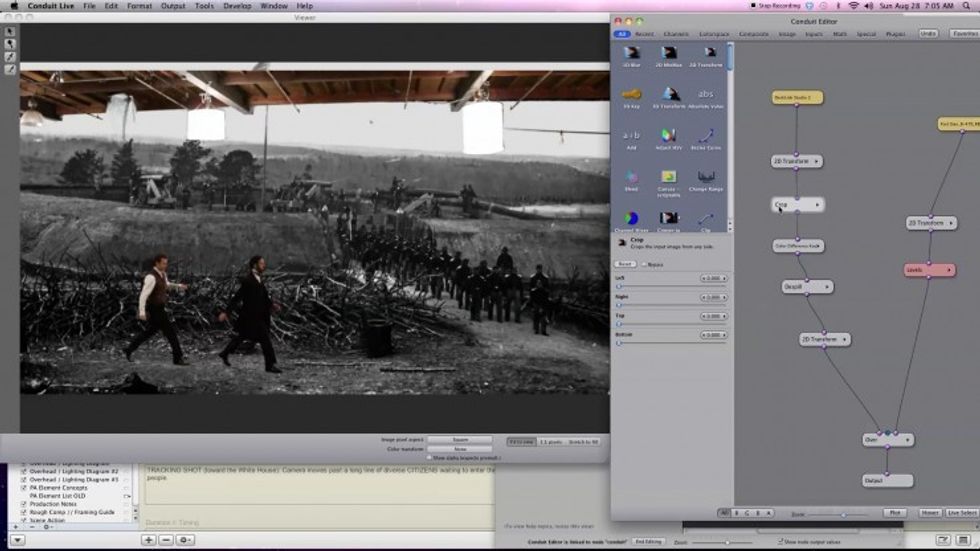
Task: Click the arrow tool in Viewer toolbar
Action: (10, 31)
